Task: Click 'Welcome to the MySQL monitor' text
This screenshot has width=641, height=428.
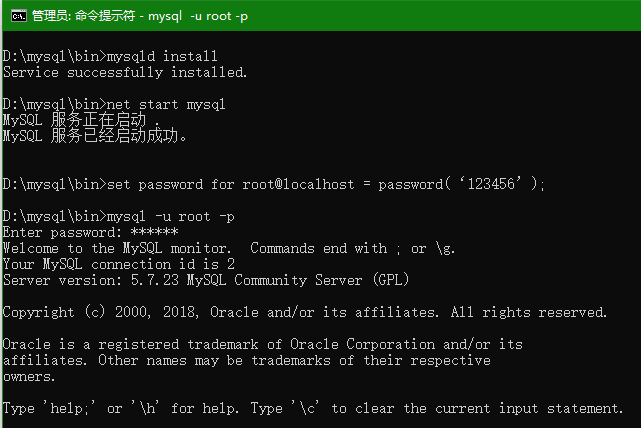Action: click(118, 248)
